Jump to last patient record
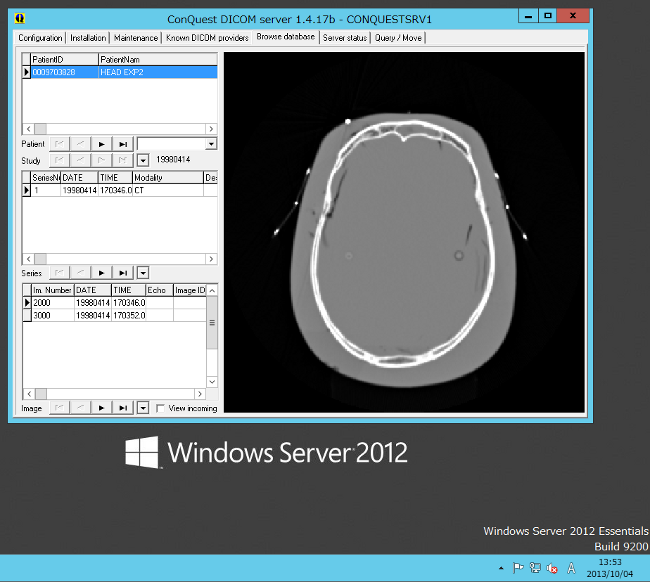Viewport: 650px width, 582px height. [x=123, y=144]
